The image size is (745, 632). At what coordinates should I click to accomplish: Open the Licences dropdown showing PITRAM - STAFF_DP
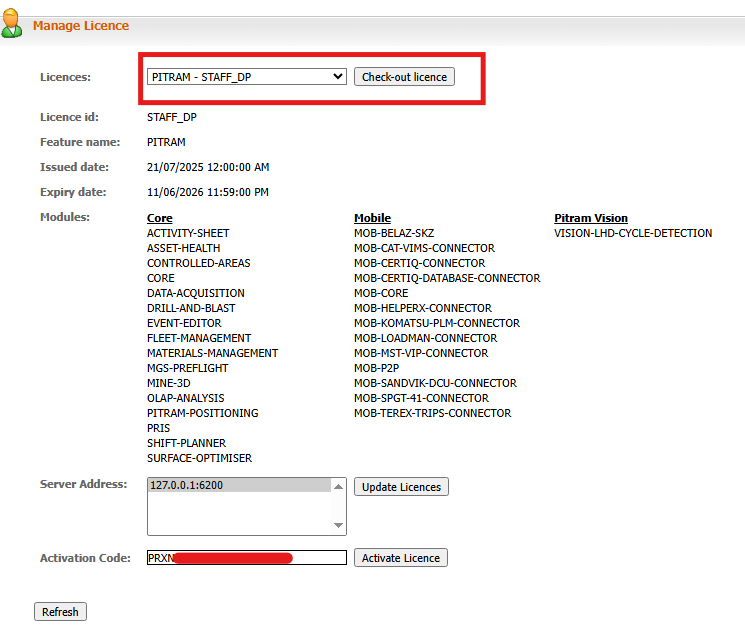tap(246, 77)
